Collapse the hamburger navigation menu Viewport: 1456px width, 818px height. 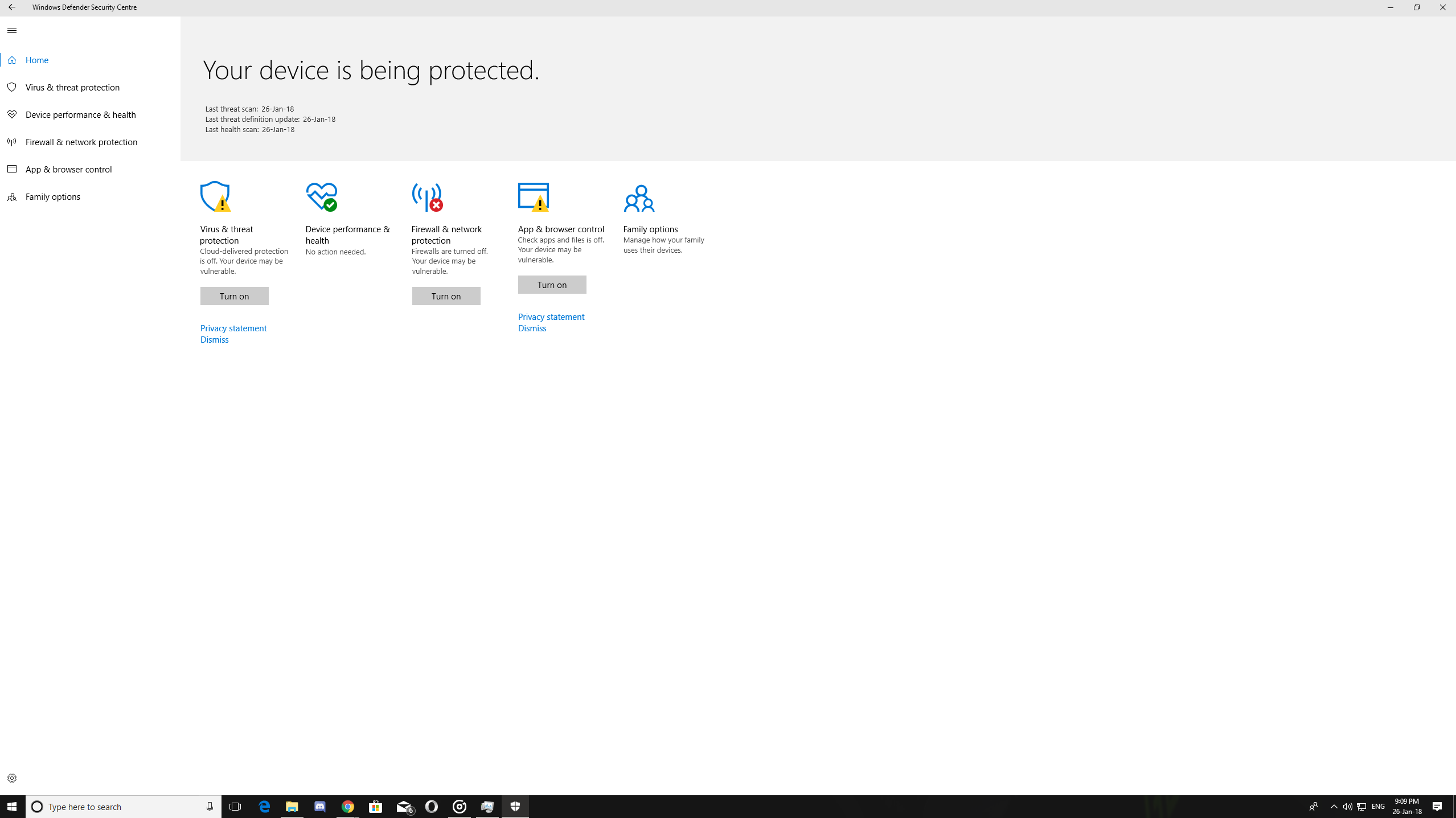(12, 31)
